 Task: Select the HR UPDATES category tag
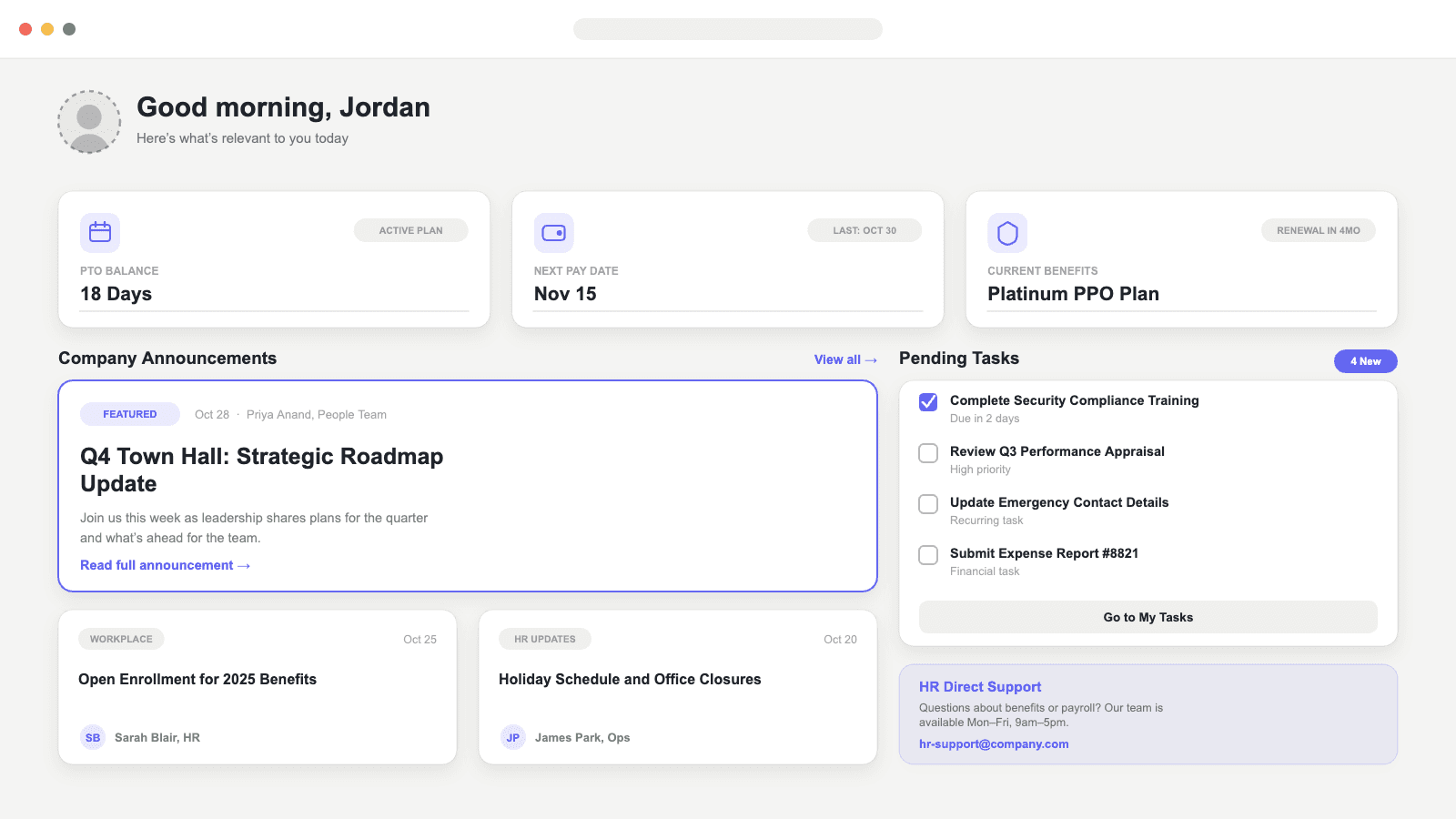click(544, 639)
